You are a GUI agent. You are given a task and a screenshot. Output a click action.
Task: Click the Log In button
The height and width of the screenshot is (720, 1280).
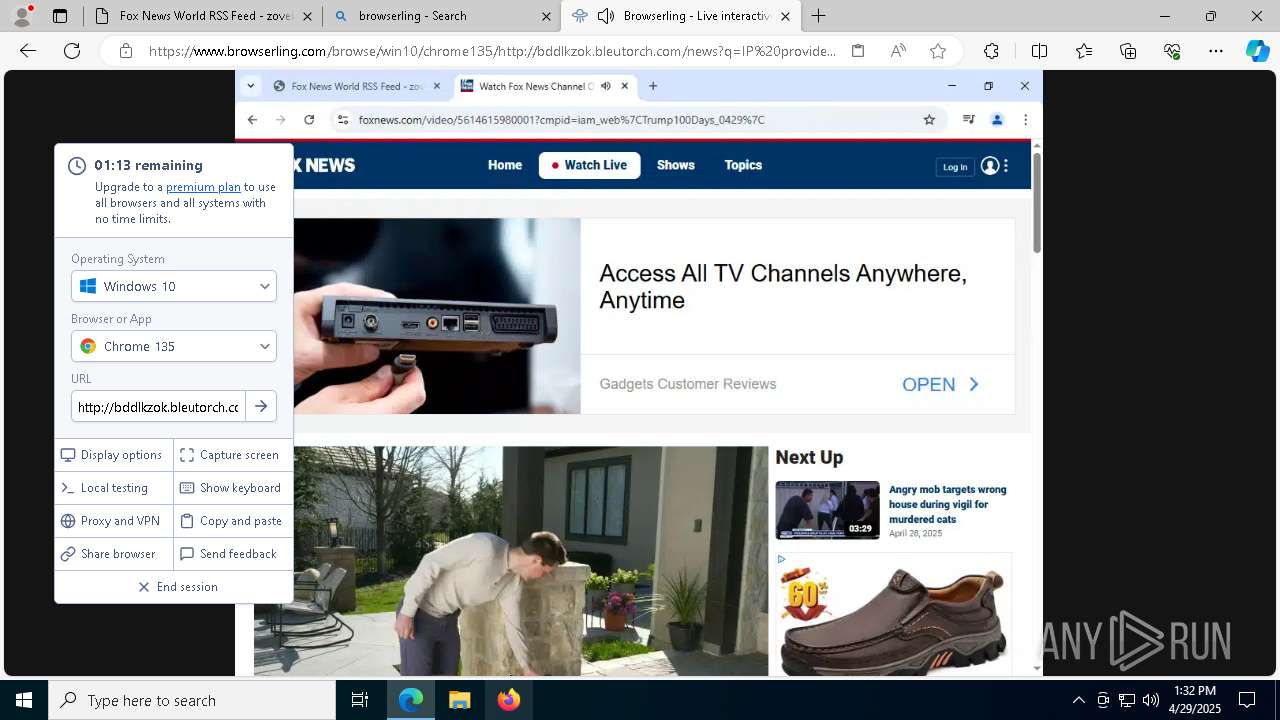click(955, 167)
